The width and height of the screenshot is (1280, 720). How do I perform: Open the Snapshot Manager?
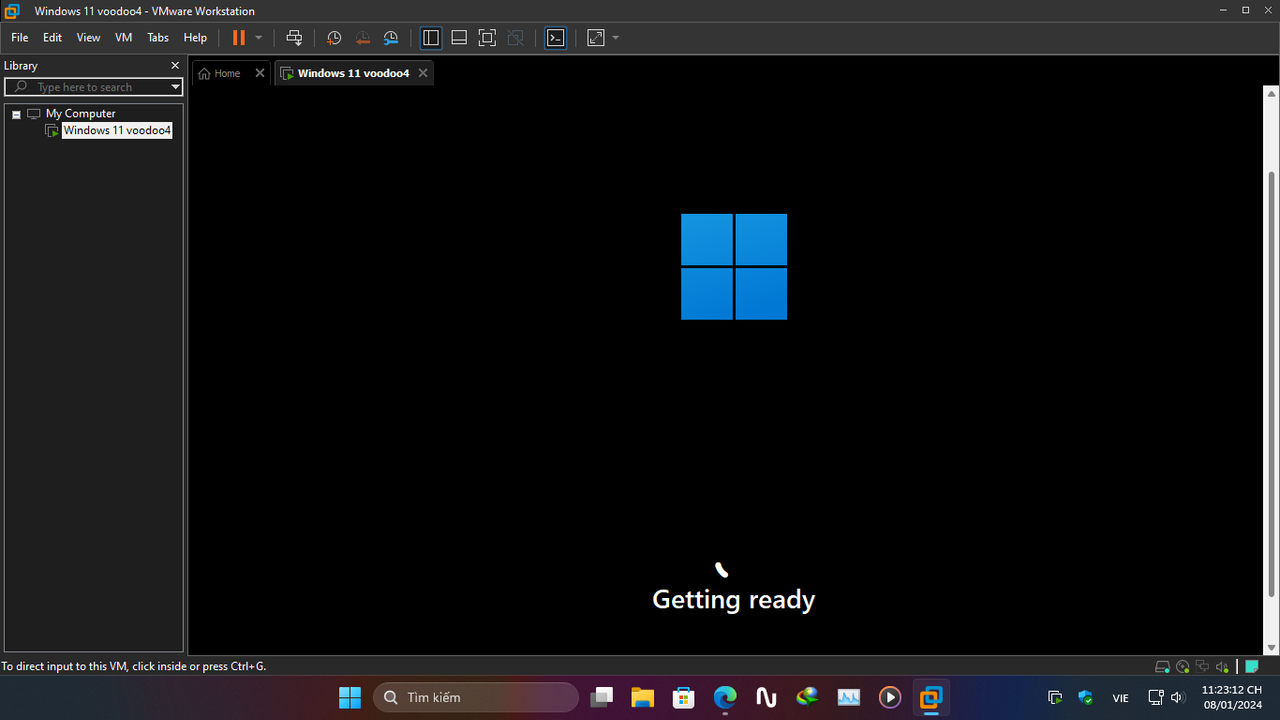coord(390,37)
